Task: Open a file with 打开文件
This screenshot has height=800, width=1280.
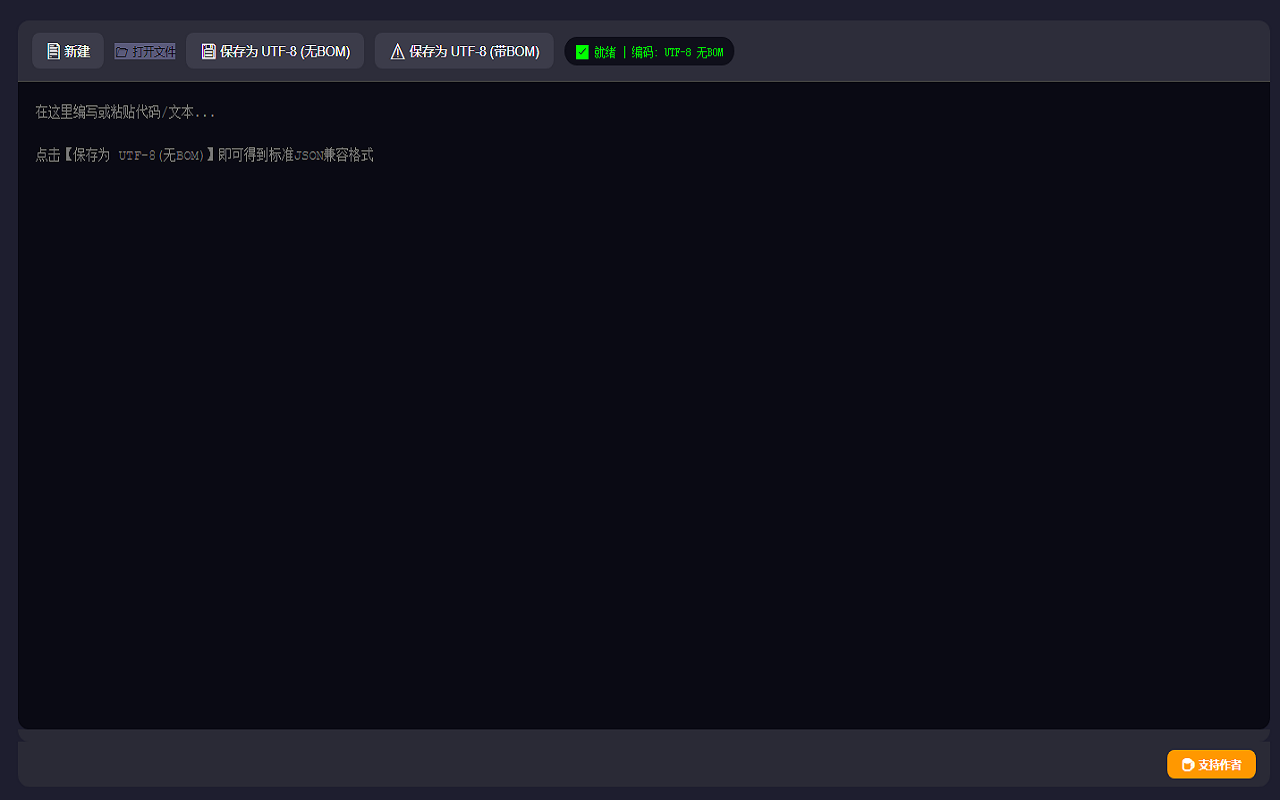Action: tap(145, 51)
